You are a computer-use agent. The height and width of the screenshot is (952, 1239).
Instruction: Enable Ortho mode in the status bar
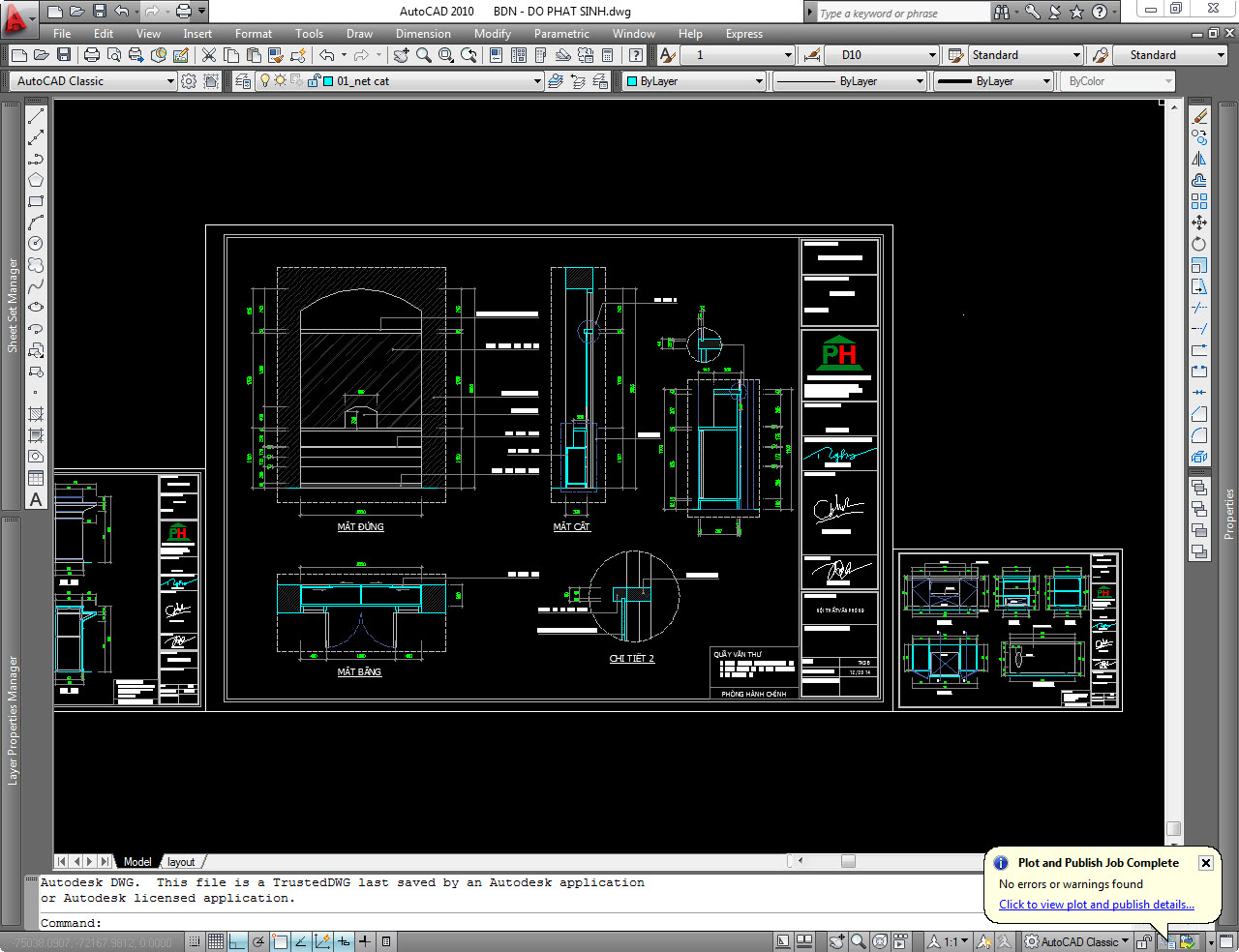click(237, 940)
